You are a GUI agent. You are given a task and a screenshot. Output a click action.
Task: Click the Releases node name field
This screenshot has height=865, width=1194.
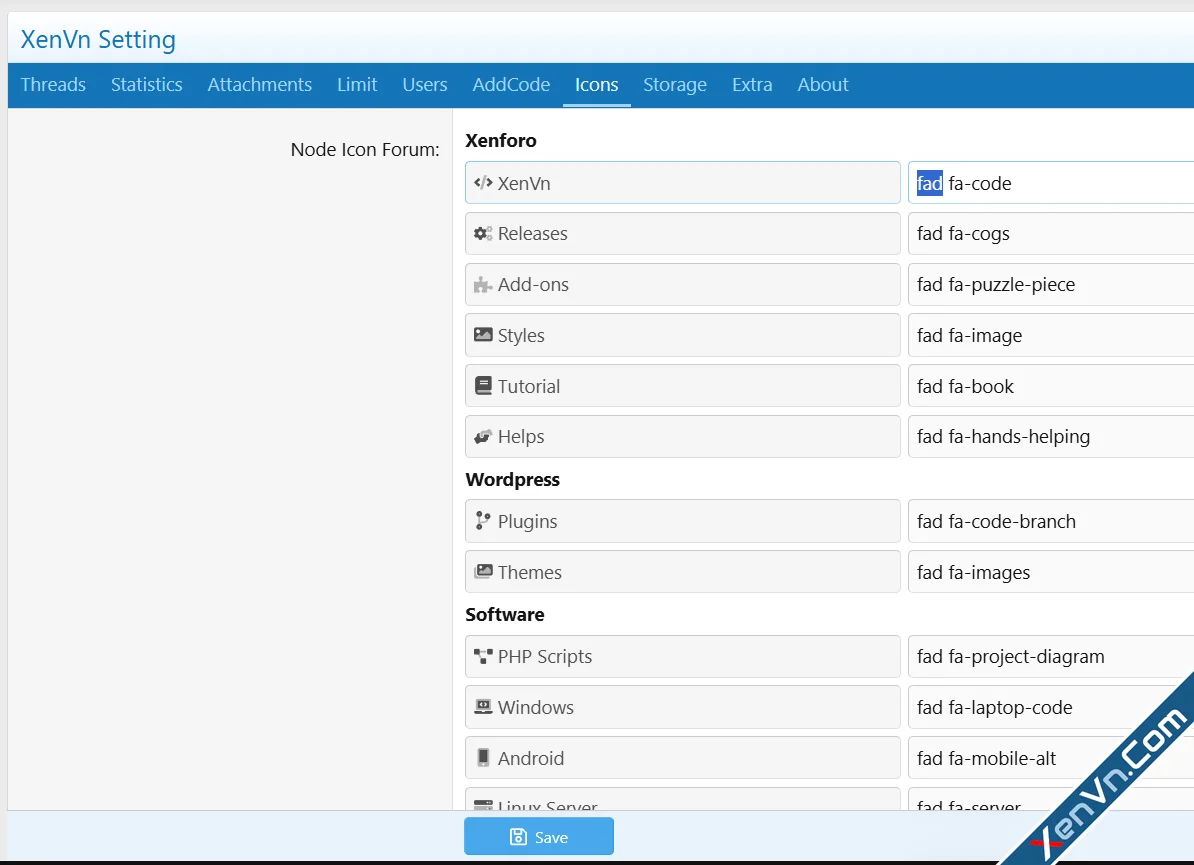point(683,234)
